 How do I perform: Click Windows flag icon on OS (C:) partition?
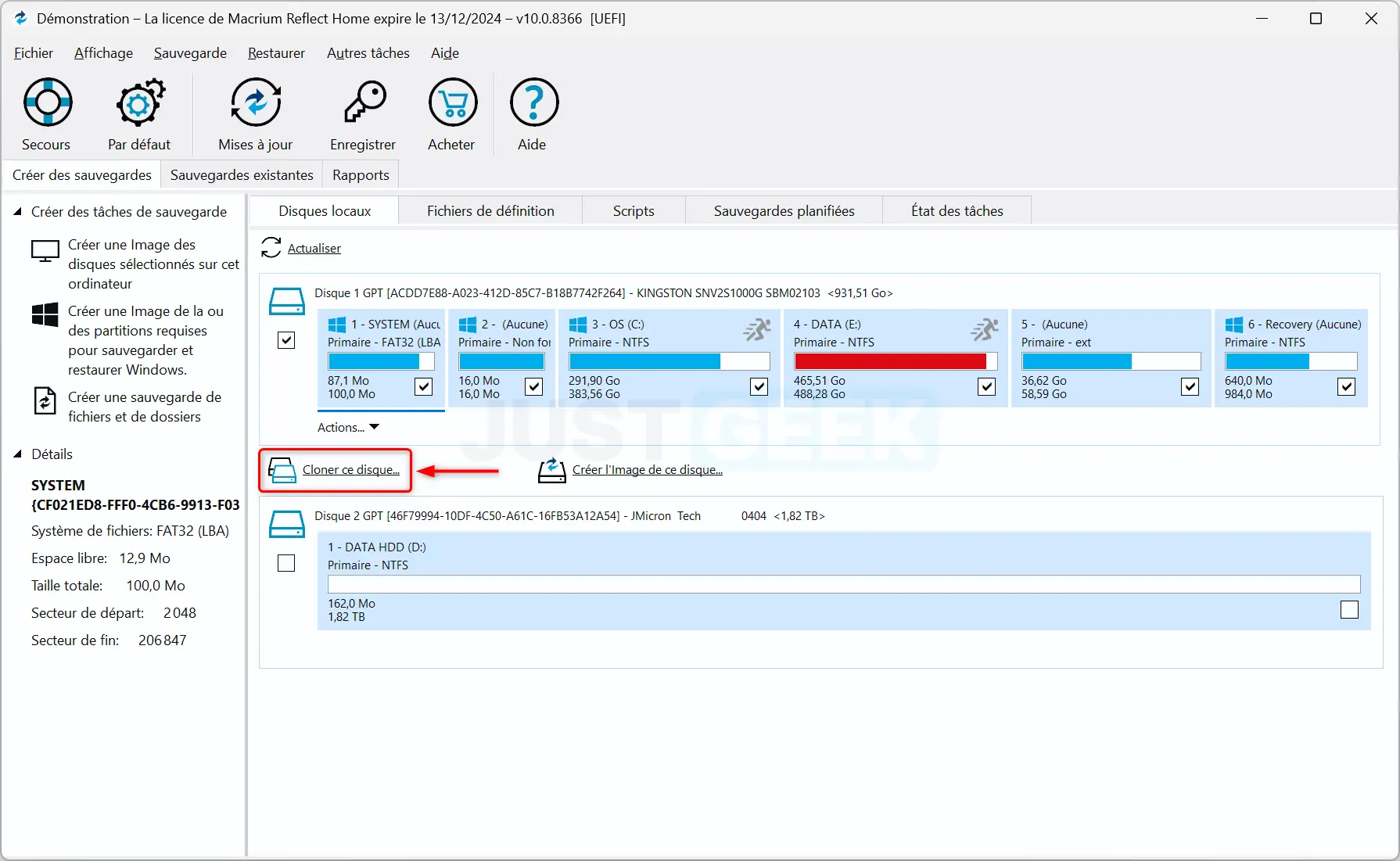pyautogui.click(x=578, y=325)
